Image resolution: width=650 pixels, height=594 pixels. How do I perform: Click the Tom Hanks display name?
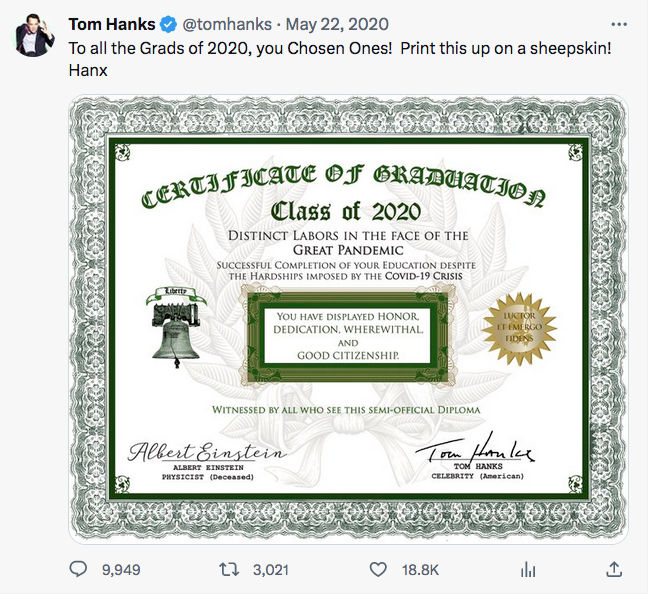coord(110,24)
